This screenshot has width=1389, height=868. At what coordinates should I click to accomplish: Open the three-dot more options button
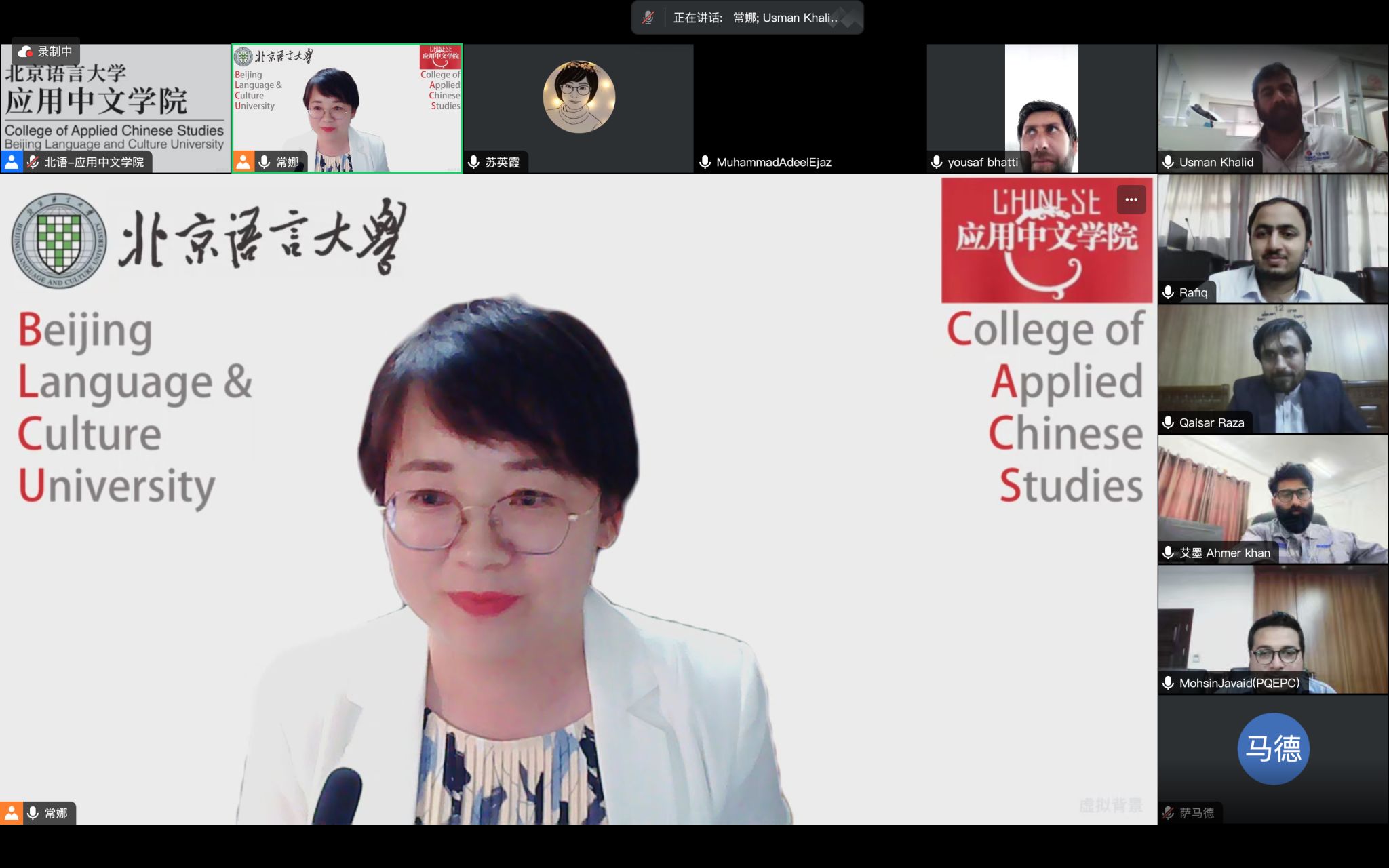tap(1131, 199)
